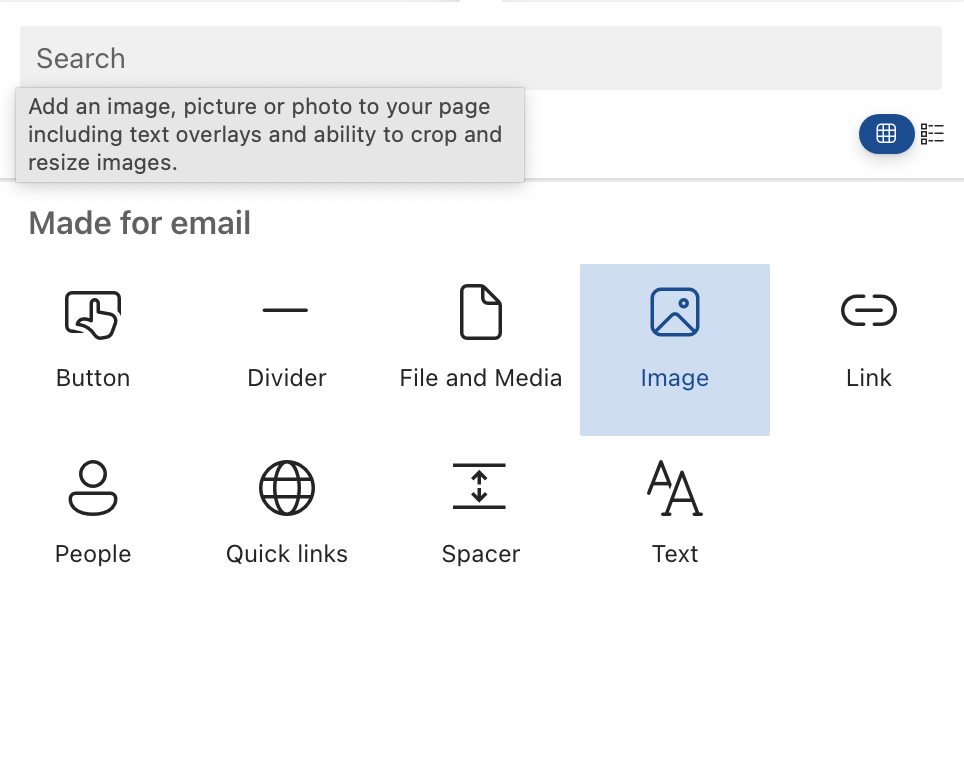Click the Button web part icon
Viewport: 964px width, 762px height.
(93, 313)
